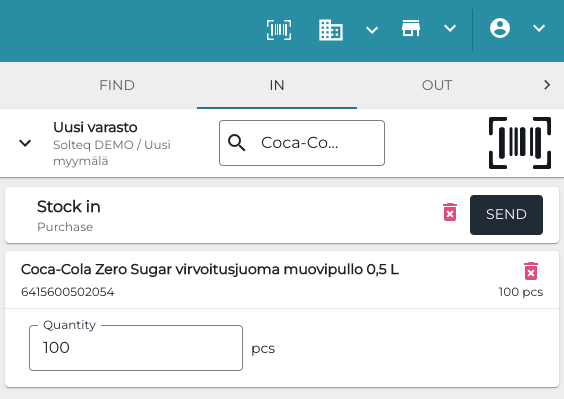Expand the Uusi varasto warehouse selector
Screen dimensions: 564x399
coord(25,143)
